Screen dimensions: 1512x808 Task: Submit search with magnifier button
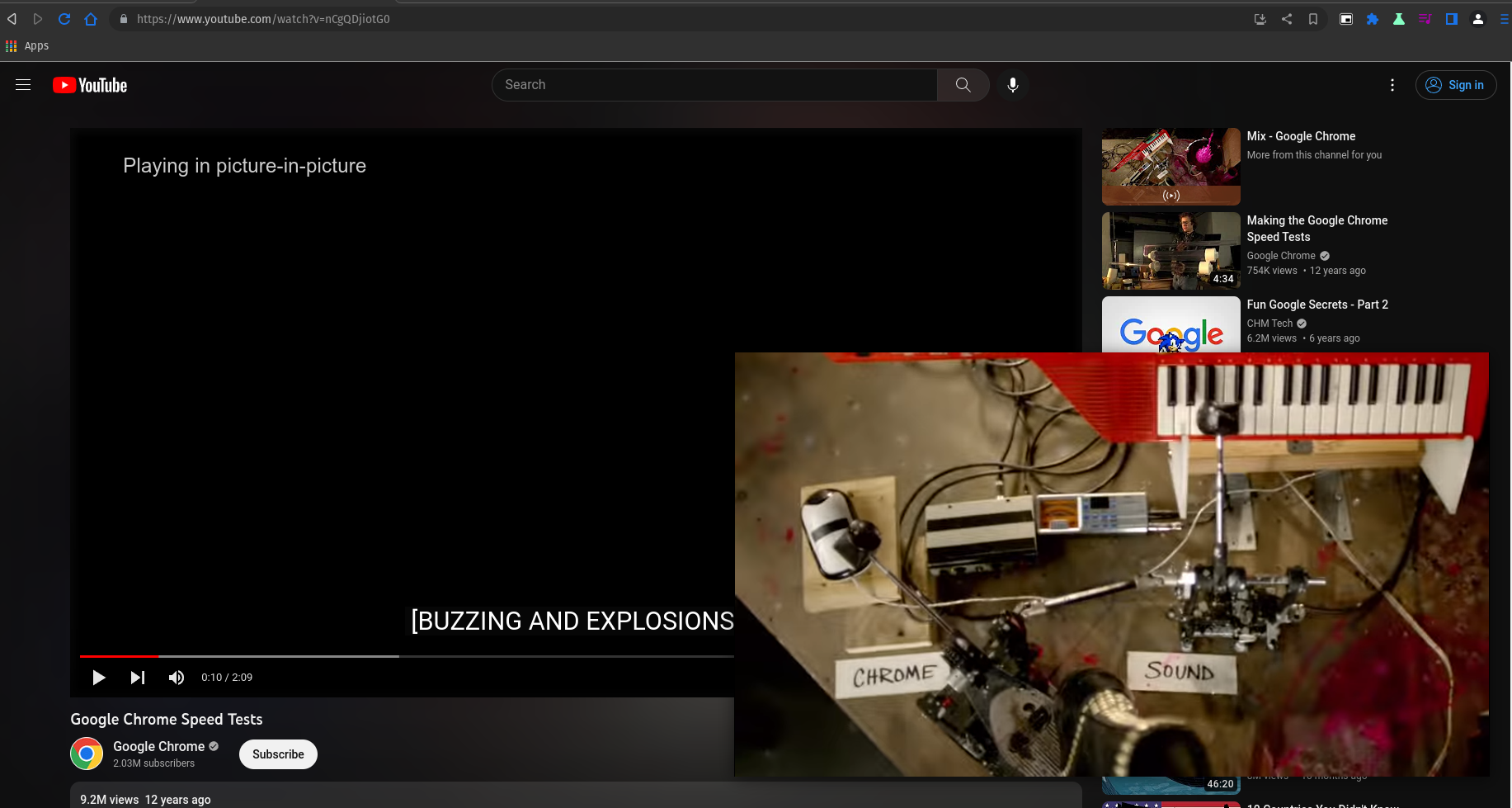[963, 85]
